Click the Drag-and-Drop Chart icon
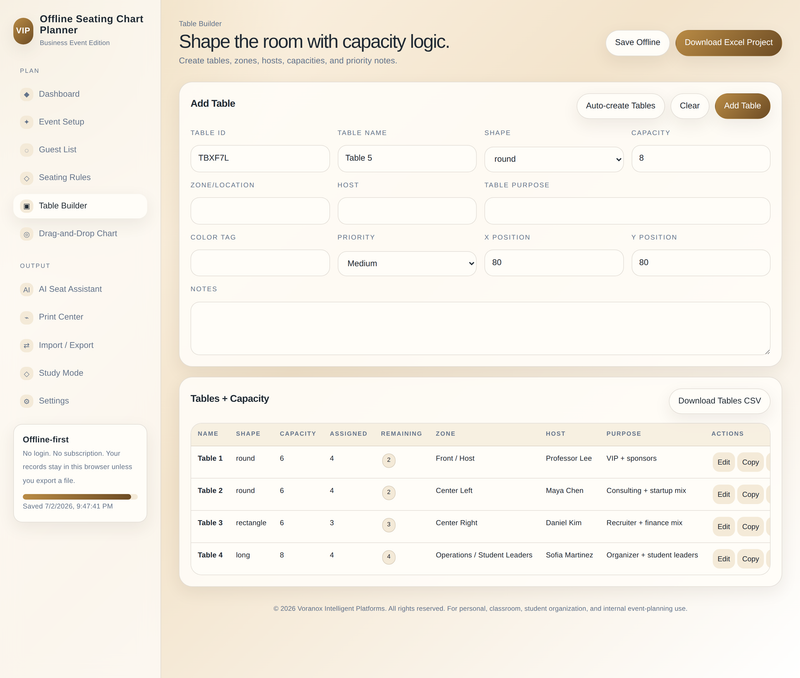This screenshot has width=800, height=678. pyautogui.click(x=27, y=234)
